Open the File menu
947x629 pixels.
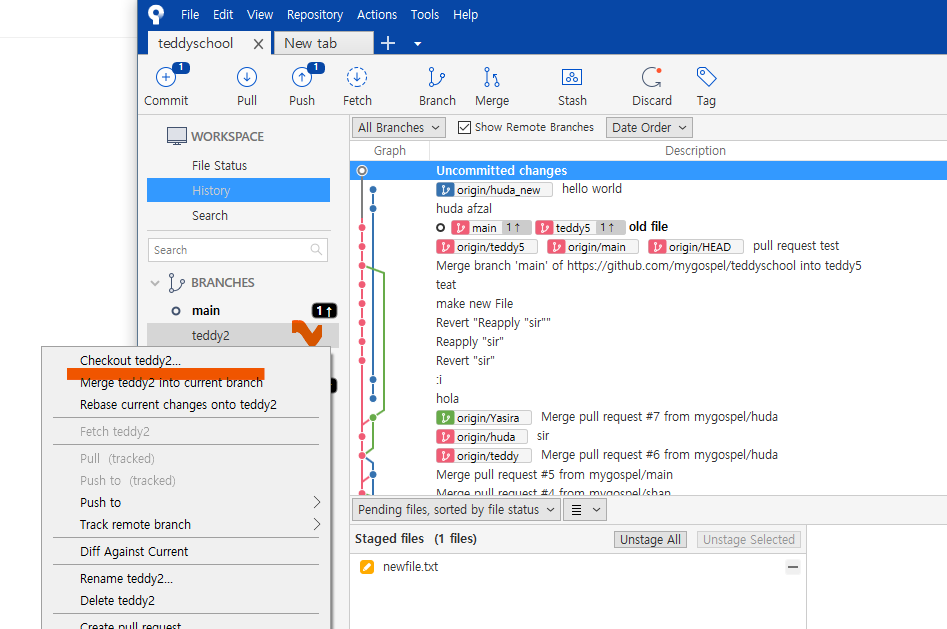190,15
